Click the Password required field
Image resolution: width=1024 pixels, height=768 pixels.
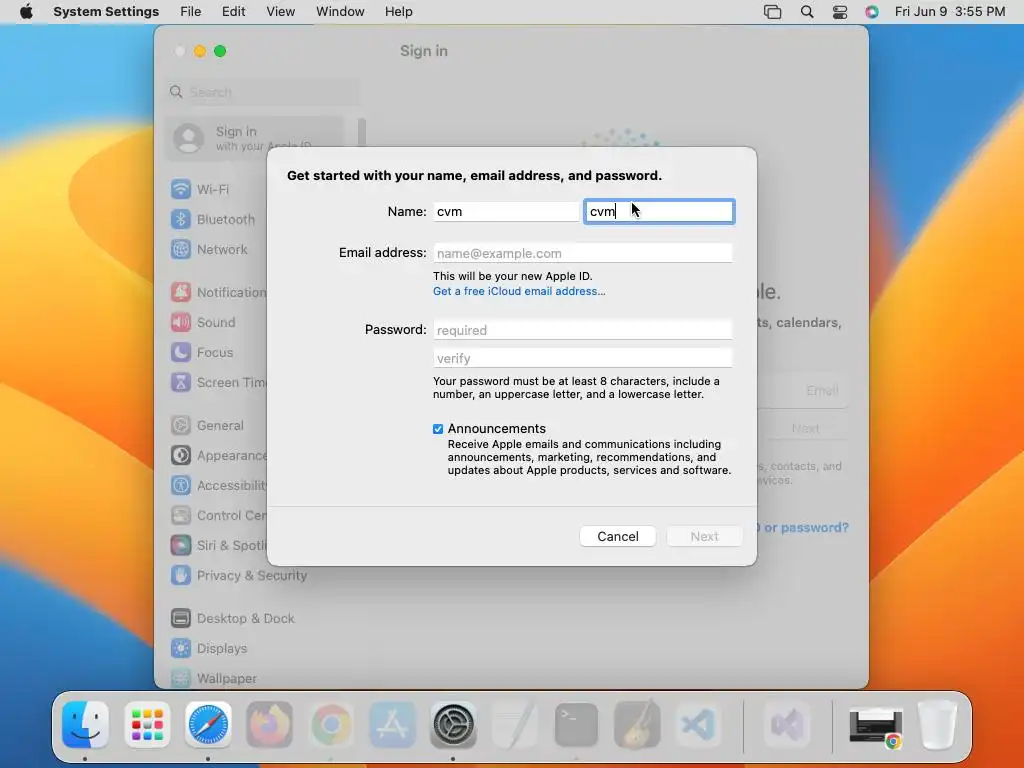click(x=583, y=330)
